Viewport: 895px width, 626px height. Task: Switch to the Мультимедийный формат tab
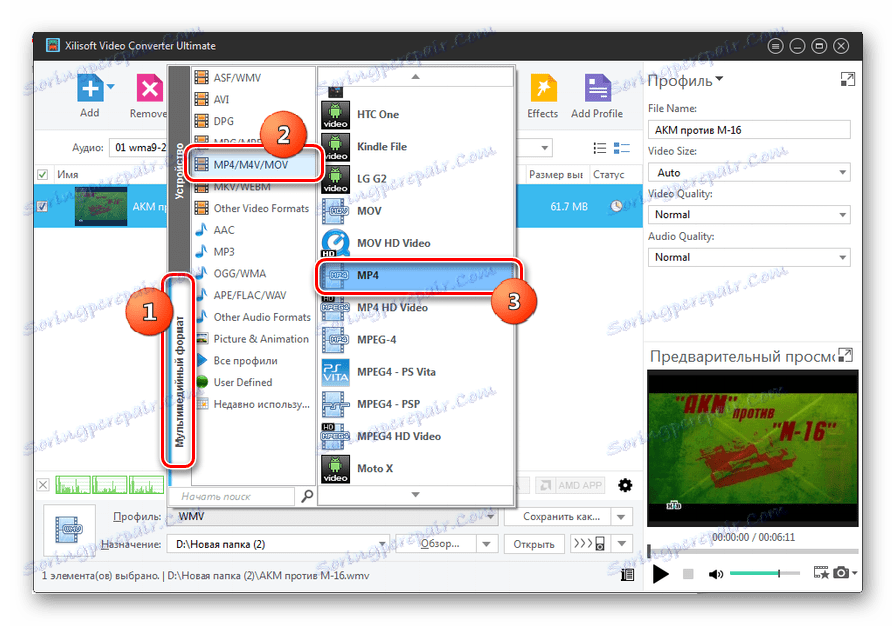[x=180, y=382]
